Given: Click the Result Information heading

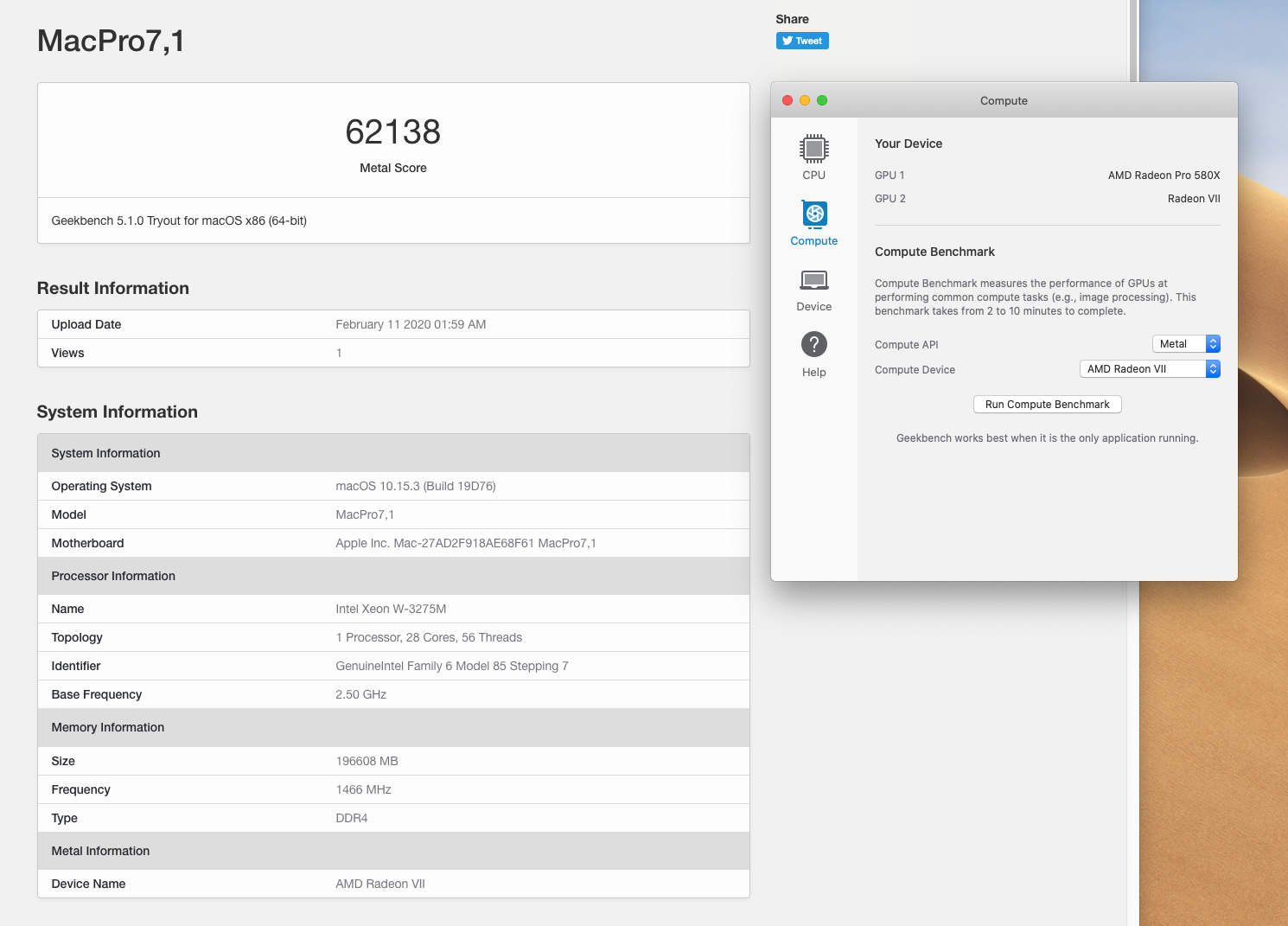Looking at the screenshot, I should [x=113, y=289].
